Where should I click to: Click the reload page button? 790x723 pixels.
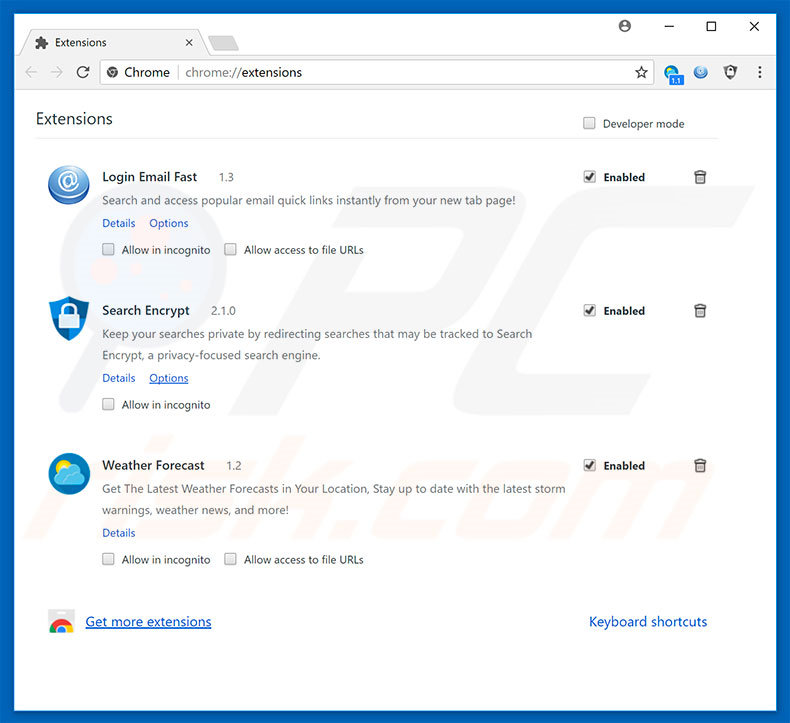pyautogui.click(x=83, y=73)
